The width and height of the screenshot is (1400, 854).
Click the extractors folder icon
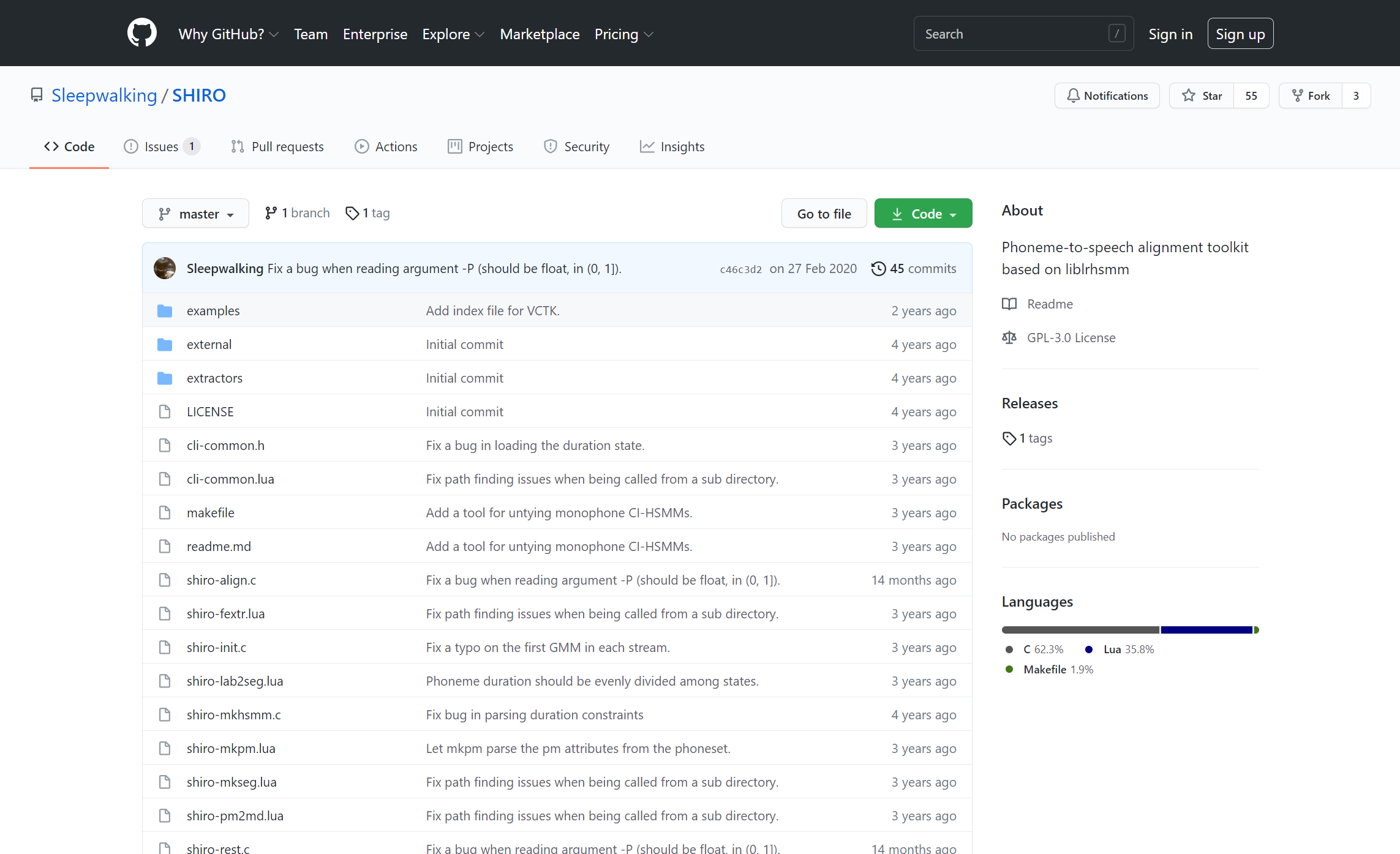pyautogui.click(x=165, y=378)
